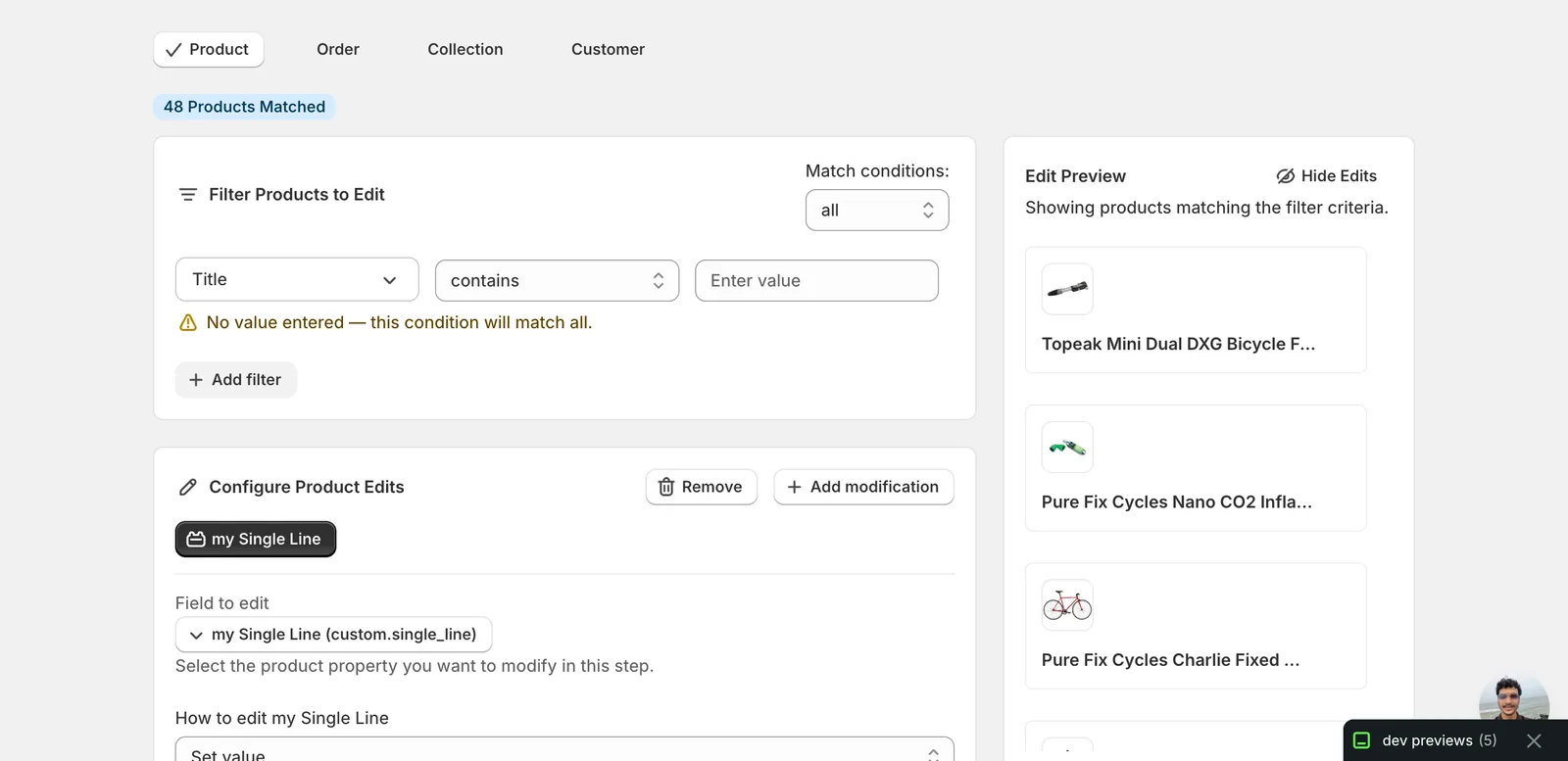Open the 'contains' operator dropdown

tap(557, 281)
